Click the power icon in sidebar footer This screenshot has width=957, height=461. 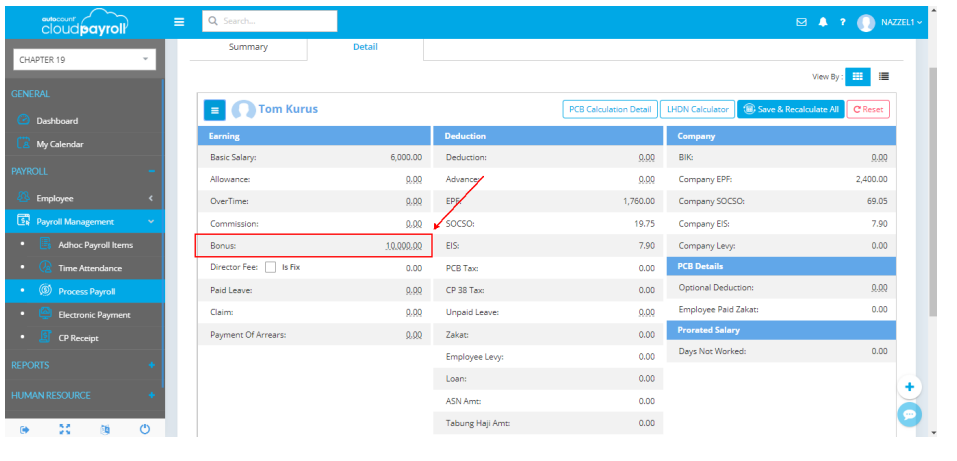tap(144, 429)
